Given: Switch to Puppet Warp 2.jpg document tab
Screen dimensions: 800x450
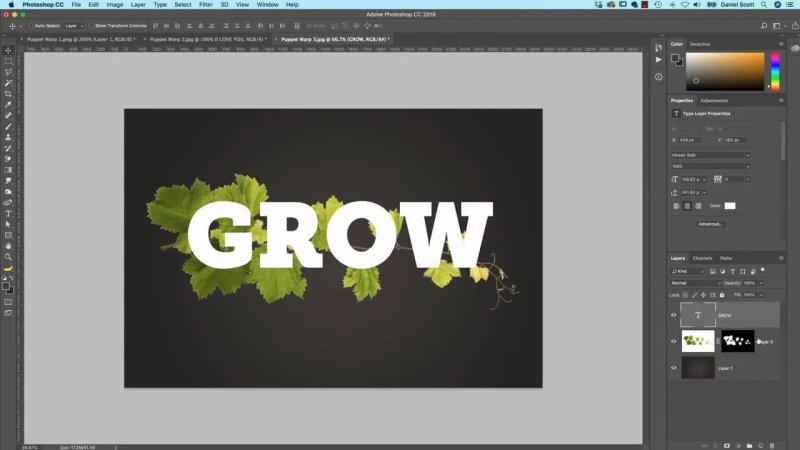Looking at the screenshot, I should pyautogui.click(x=208, y=39).
